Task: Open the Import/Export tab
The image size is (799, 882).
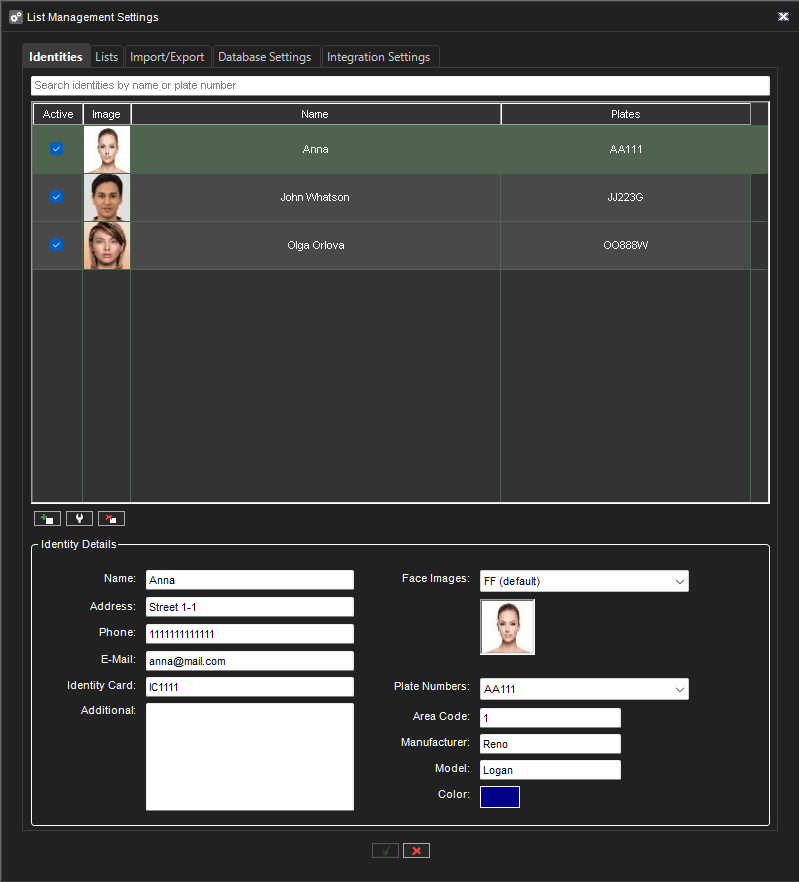Action: (x=167, y=57)
